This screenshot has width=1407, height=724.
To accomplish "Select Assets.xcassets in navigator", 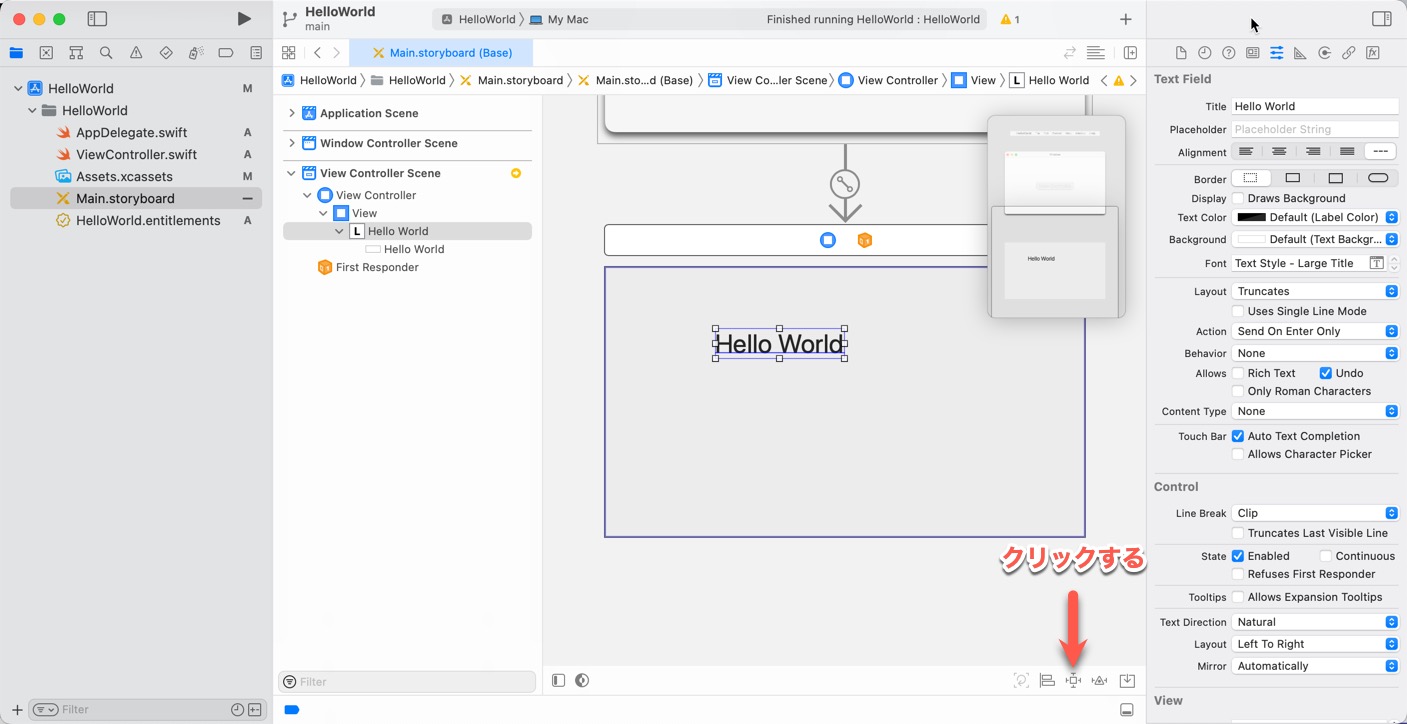I will [x=124, y=176].
